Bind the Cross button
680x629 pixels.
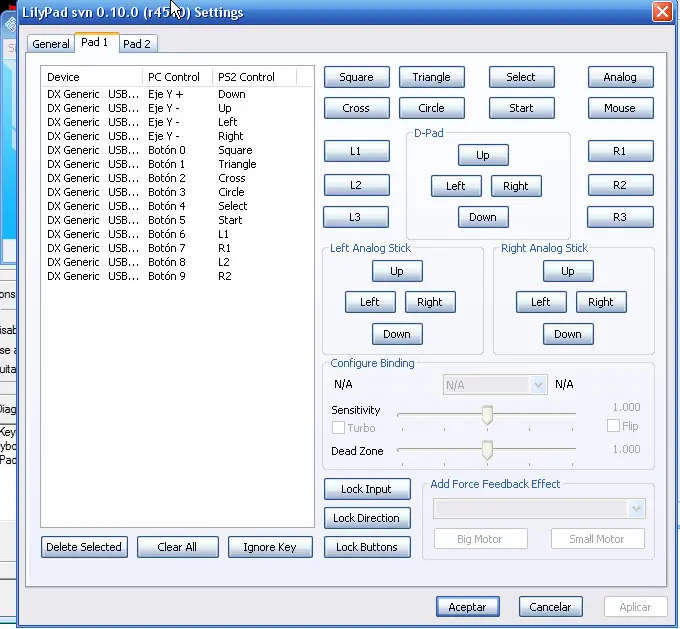[356, 108]
